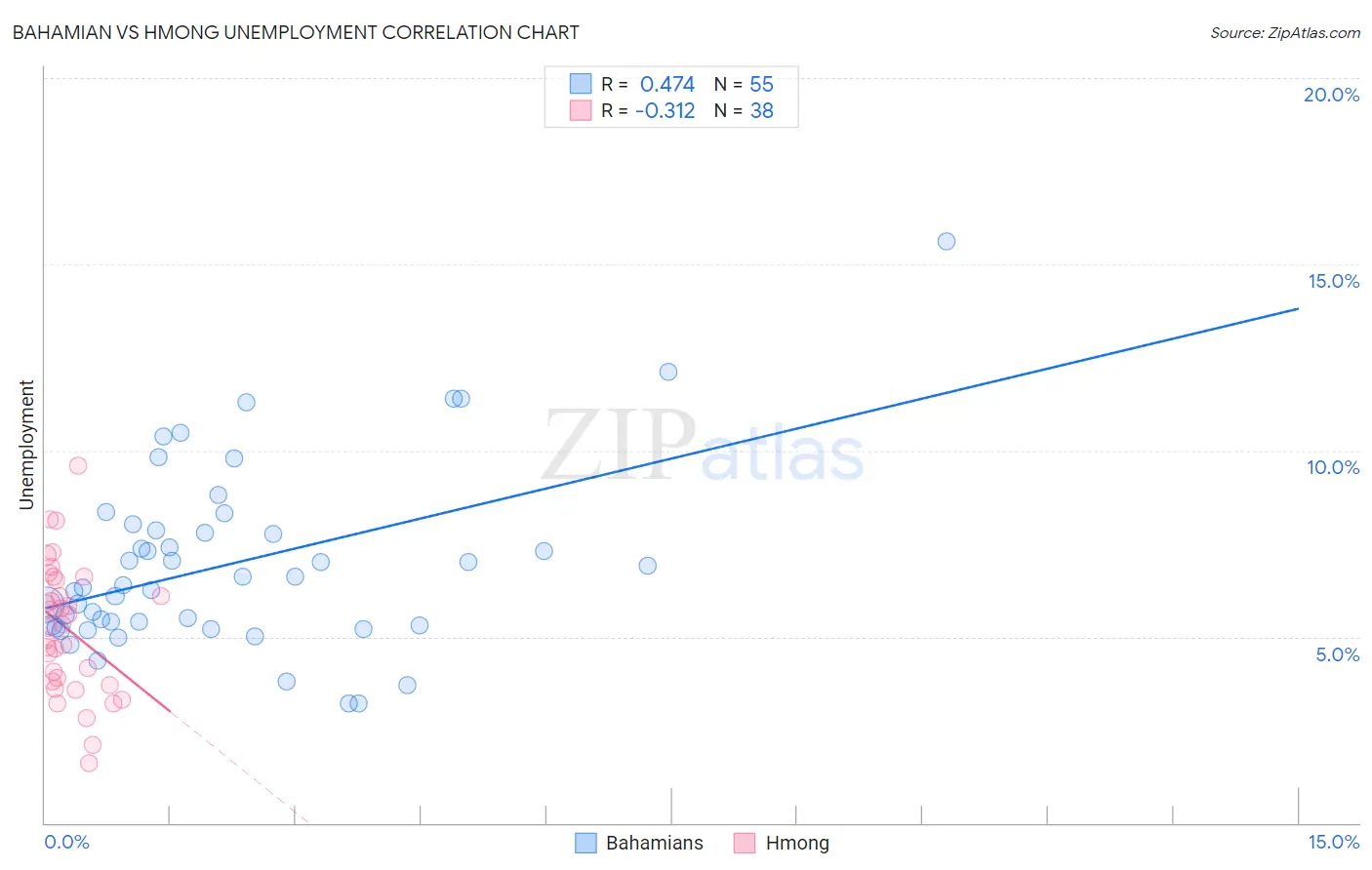
Task: Open the ZipAtlas.com source link
Action: (1285, 32)
